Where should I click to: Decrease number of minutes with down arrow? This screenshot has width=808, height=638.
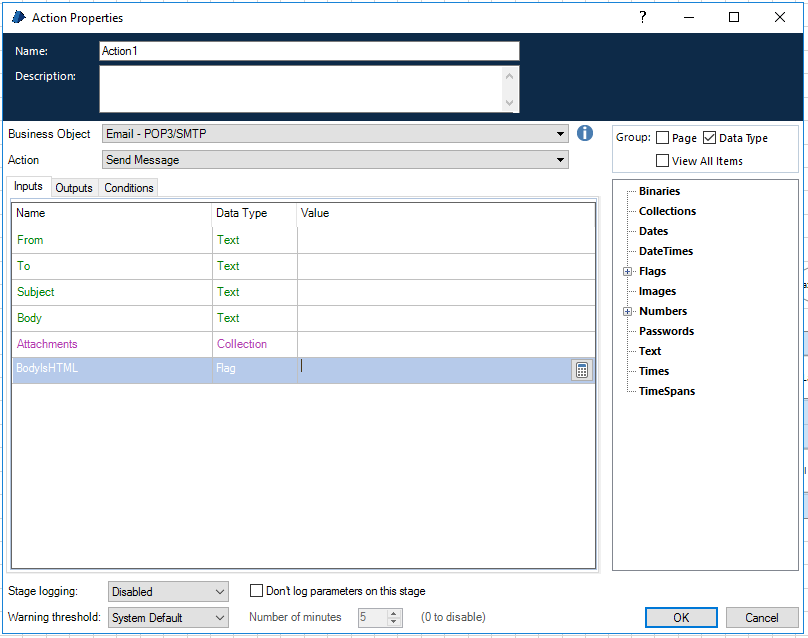394,622
